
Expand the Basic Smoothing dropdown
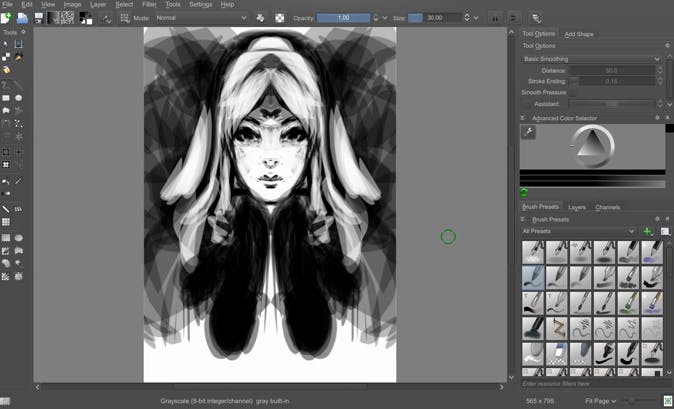pos(591,59)
